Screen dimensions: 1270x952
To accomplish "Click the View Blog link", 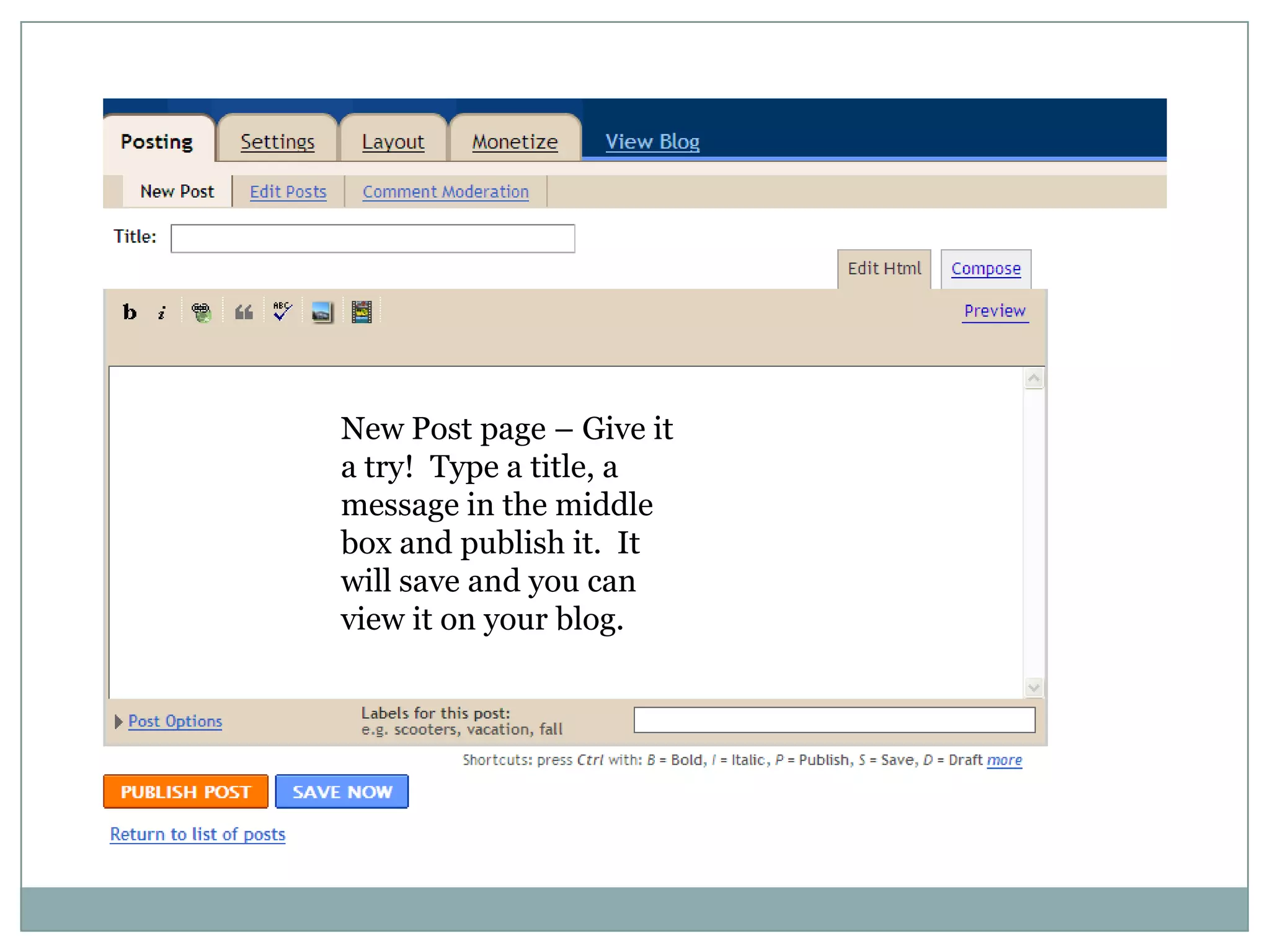I will coord(652,142).
